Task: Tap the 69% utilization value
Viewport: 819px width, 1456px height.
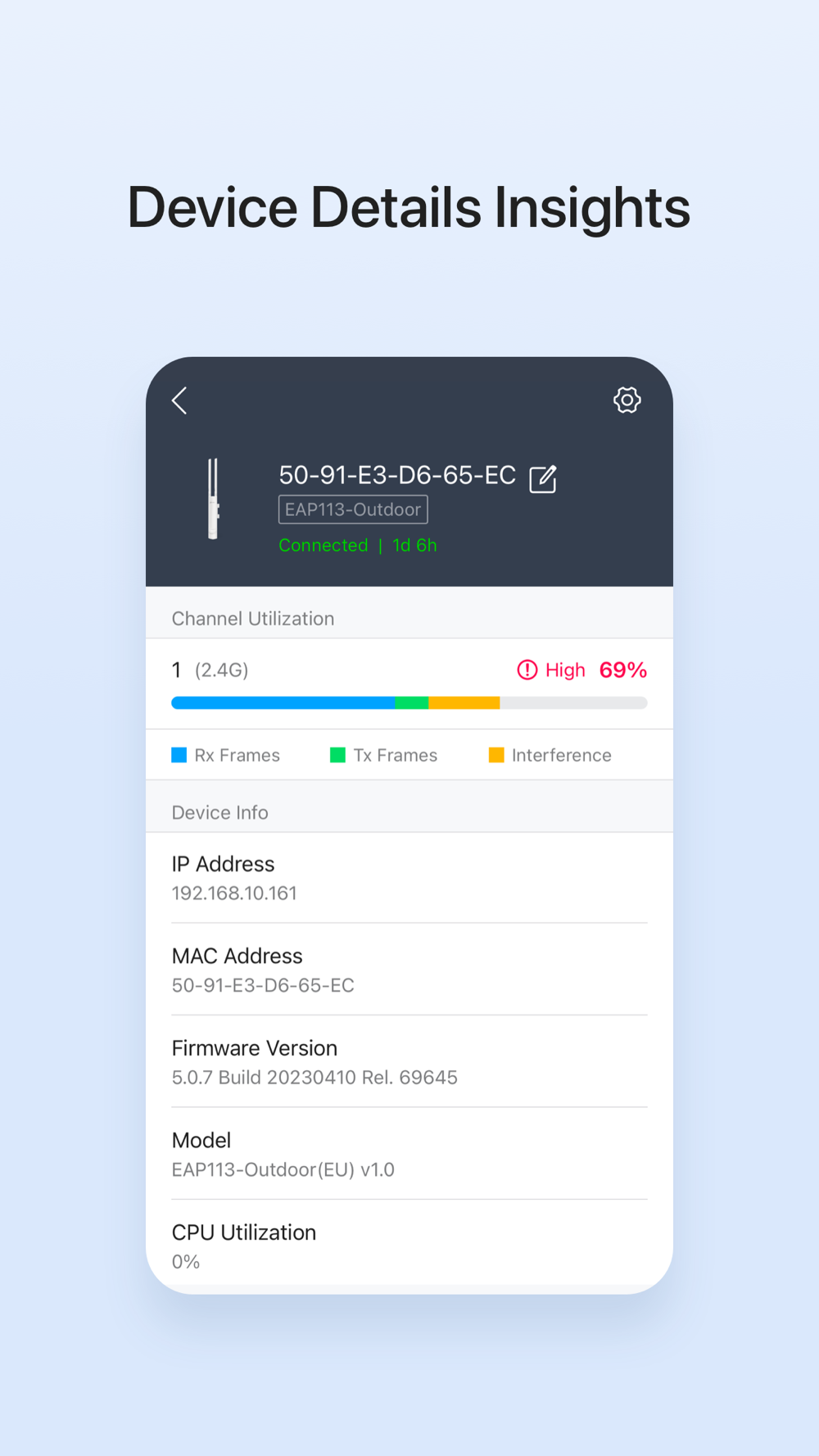Action: [623, 670]
